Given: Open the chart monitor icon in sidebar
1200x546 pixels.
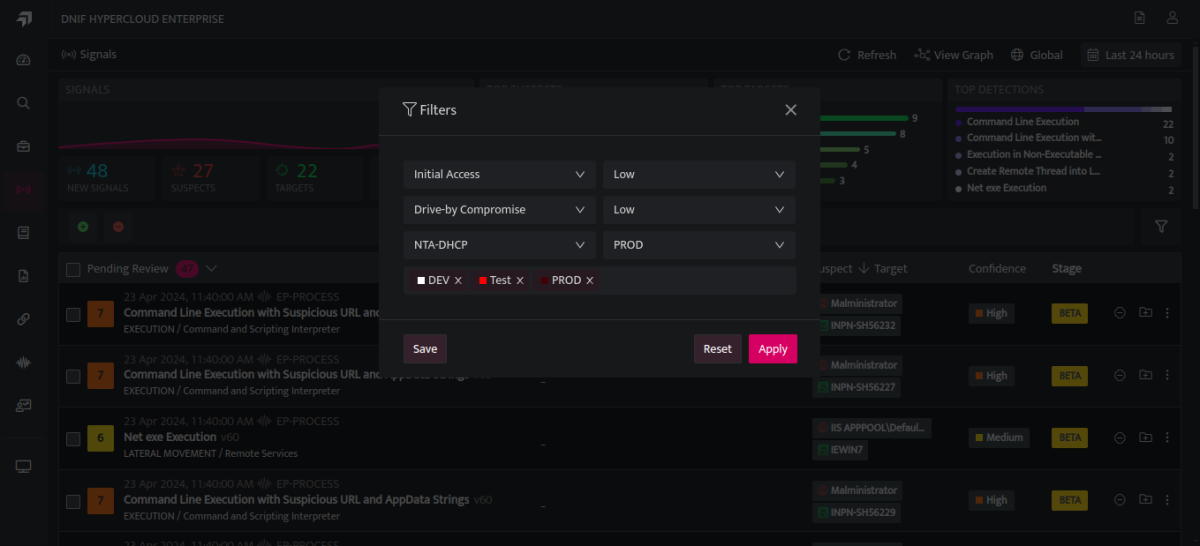Looking at the screenshot, I should [24, 406].
